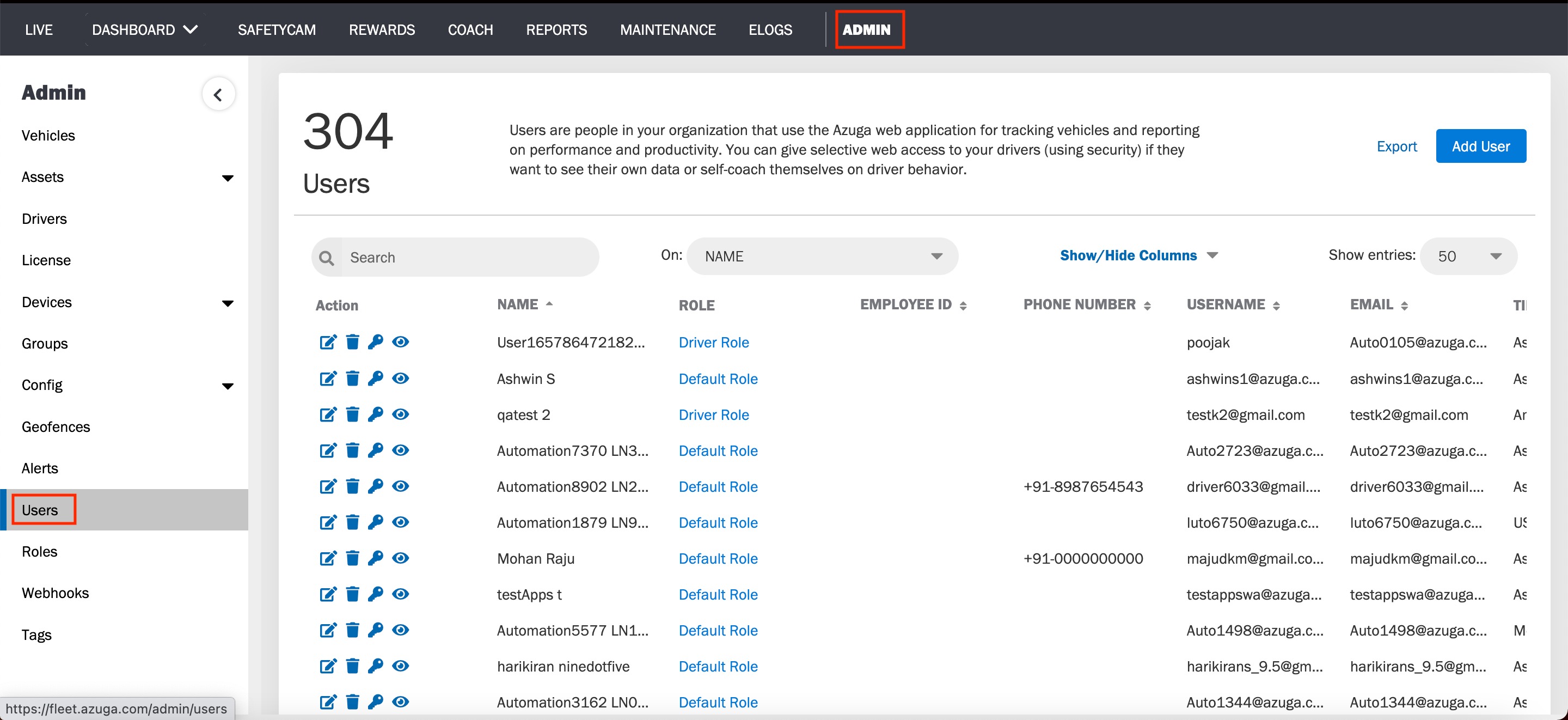Click eye icon for Automation7370 row

[x=401, y=450]
